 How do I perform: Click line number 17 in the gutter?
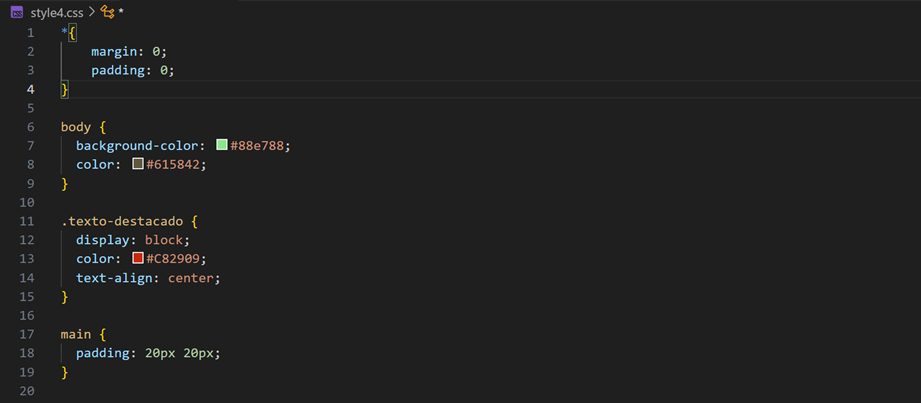click(x=27, y=334)
